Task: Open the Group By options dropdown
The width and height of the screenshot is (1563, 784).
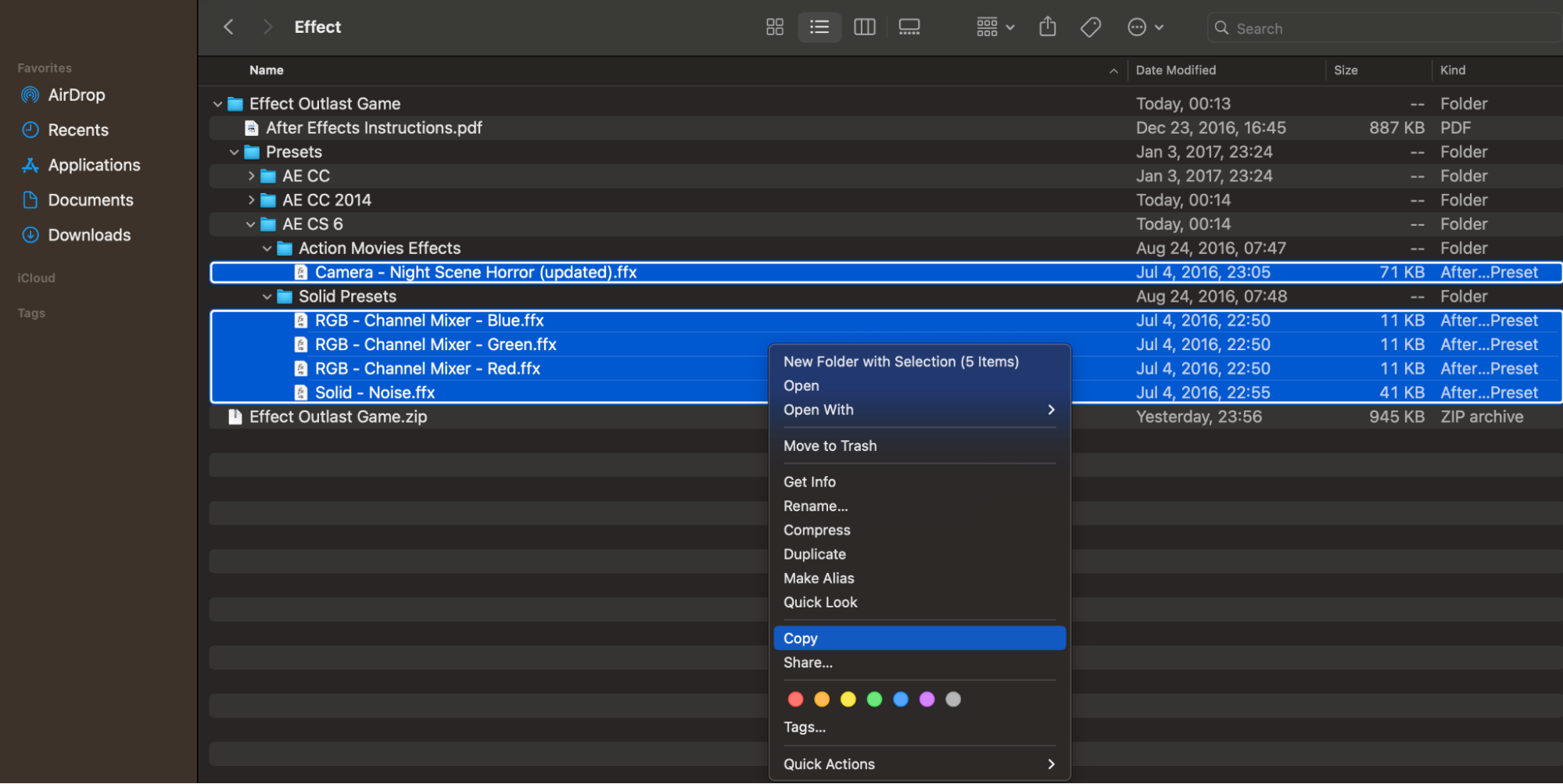Action: (x=995, y=27)
